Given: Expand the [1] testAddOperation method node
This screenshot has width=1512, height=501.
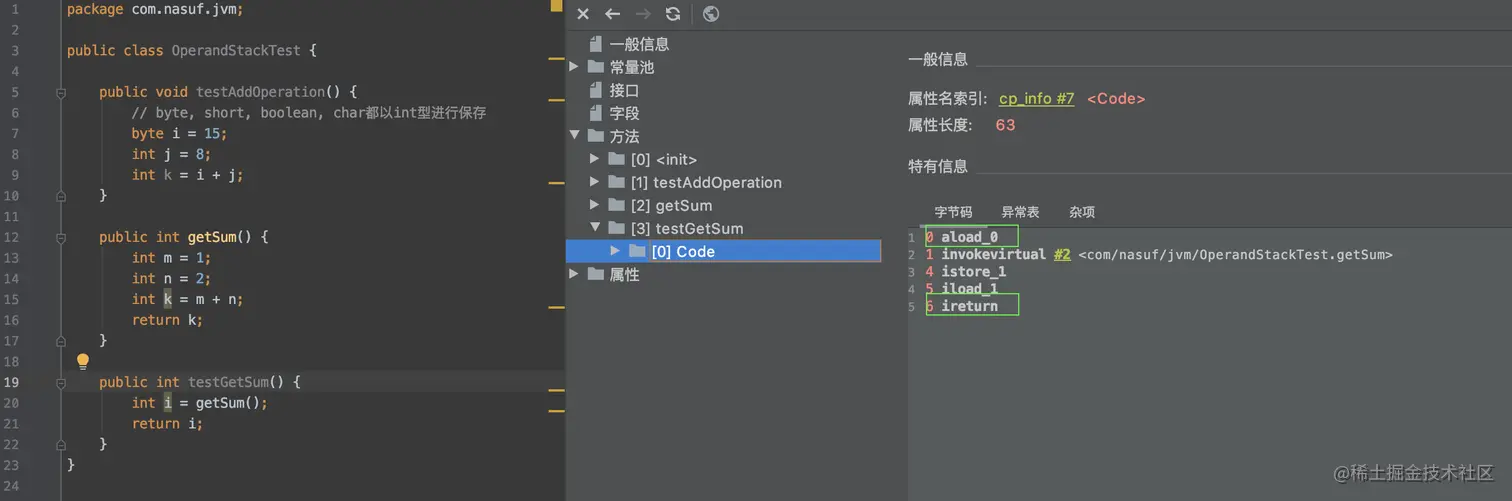Looking at the screenshot, I should 595,182.
